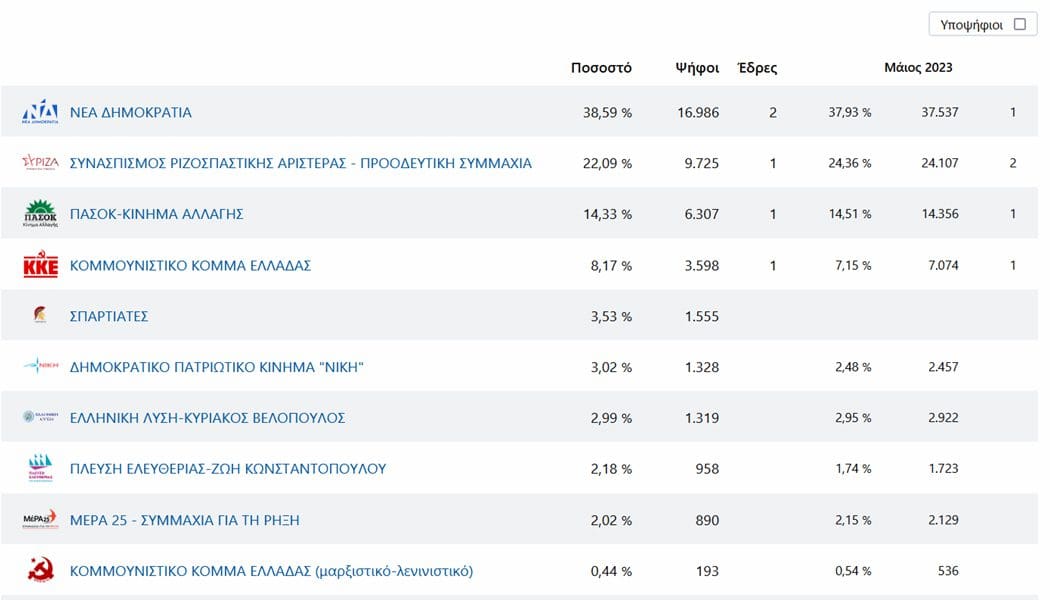Select the May 2023 value 0,54 %

click(852, 571)
